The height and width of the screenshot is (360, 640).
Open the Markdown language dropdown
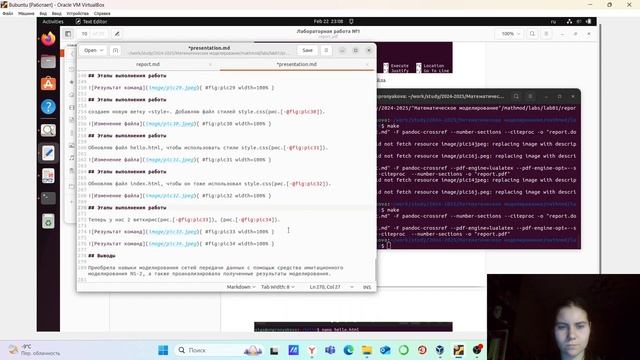coord(241,287)
